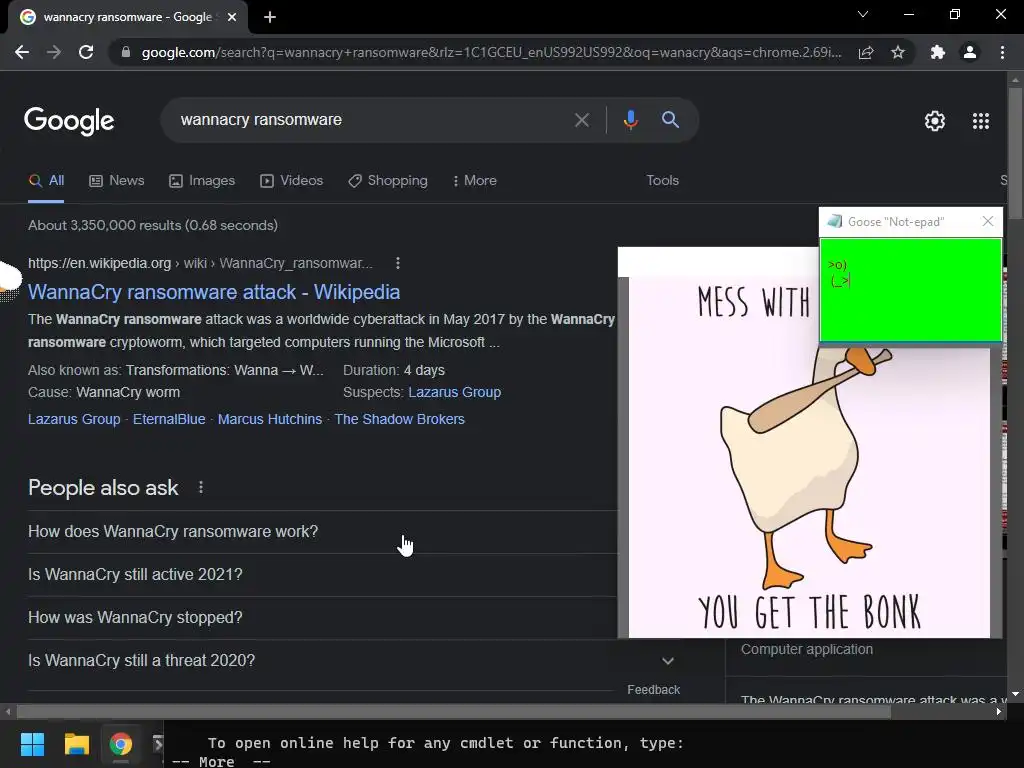Expand How does WannaCry ransomware work
Screen dimensions: 1024x768
coord(322,532)
